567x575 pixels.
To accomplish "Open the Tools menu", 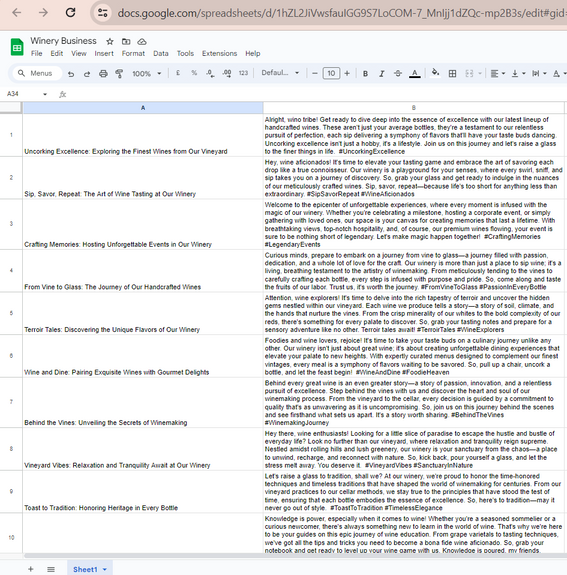I will click(x=185, y=54).
